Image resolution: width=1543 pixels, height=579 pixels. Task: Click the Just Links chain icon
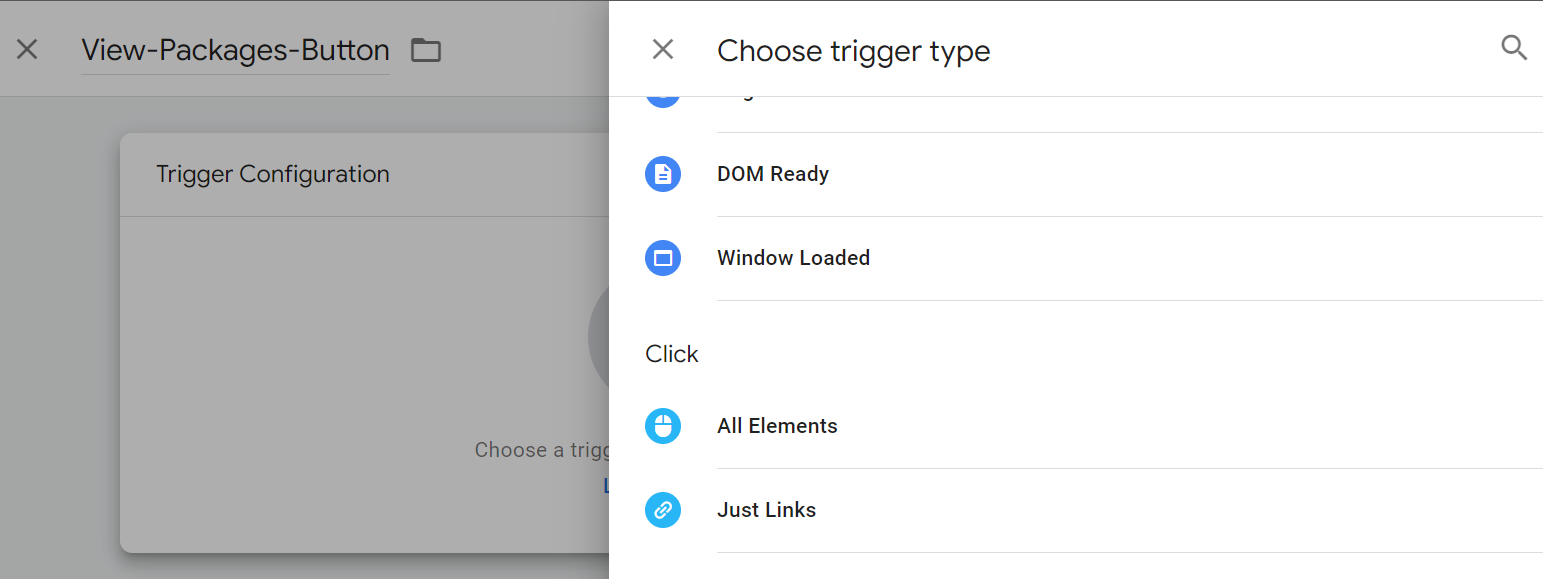662,510
